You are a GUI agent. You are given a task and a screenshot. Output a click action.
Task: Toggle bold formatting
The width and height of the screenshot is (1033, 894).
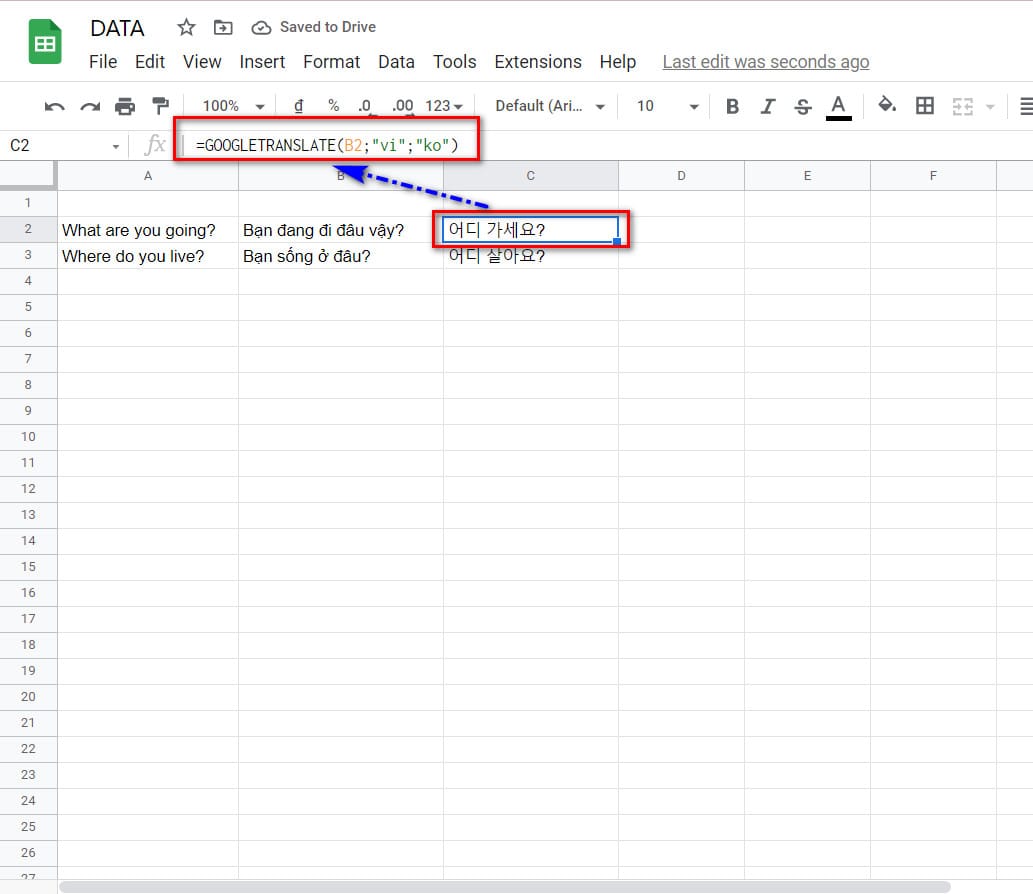732,106
